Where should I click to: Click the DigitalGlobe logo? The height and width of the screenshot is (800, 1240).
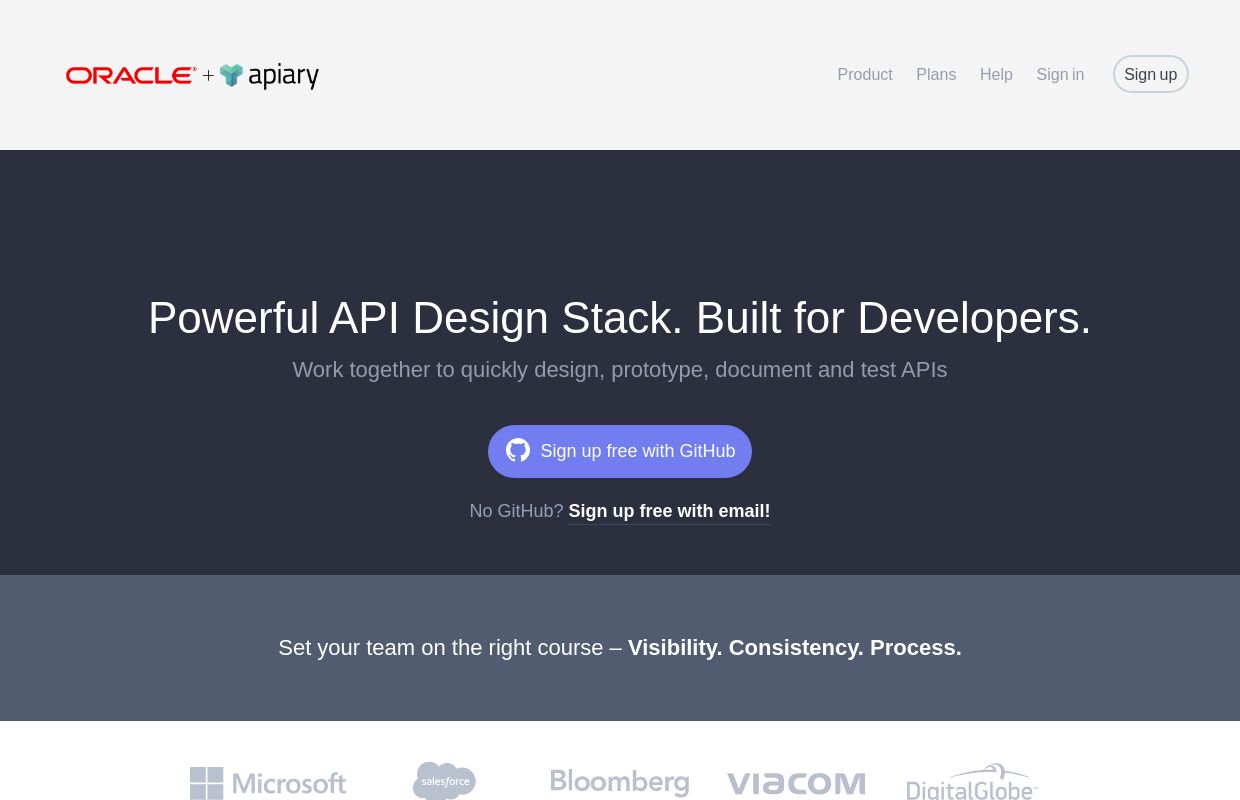[x=972, y=782]
